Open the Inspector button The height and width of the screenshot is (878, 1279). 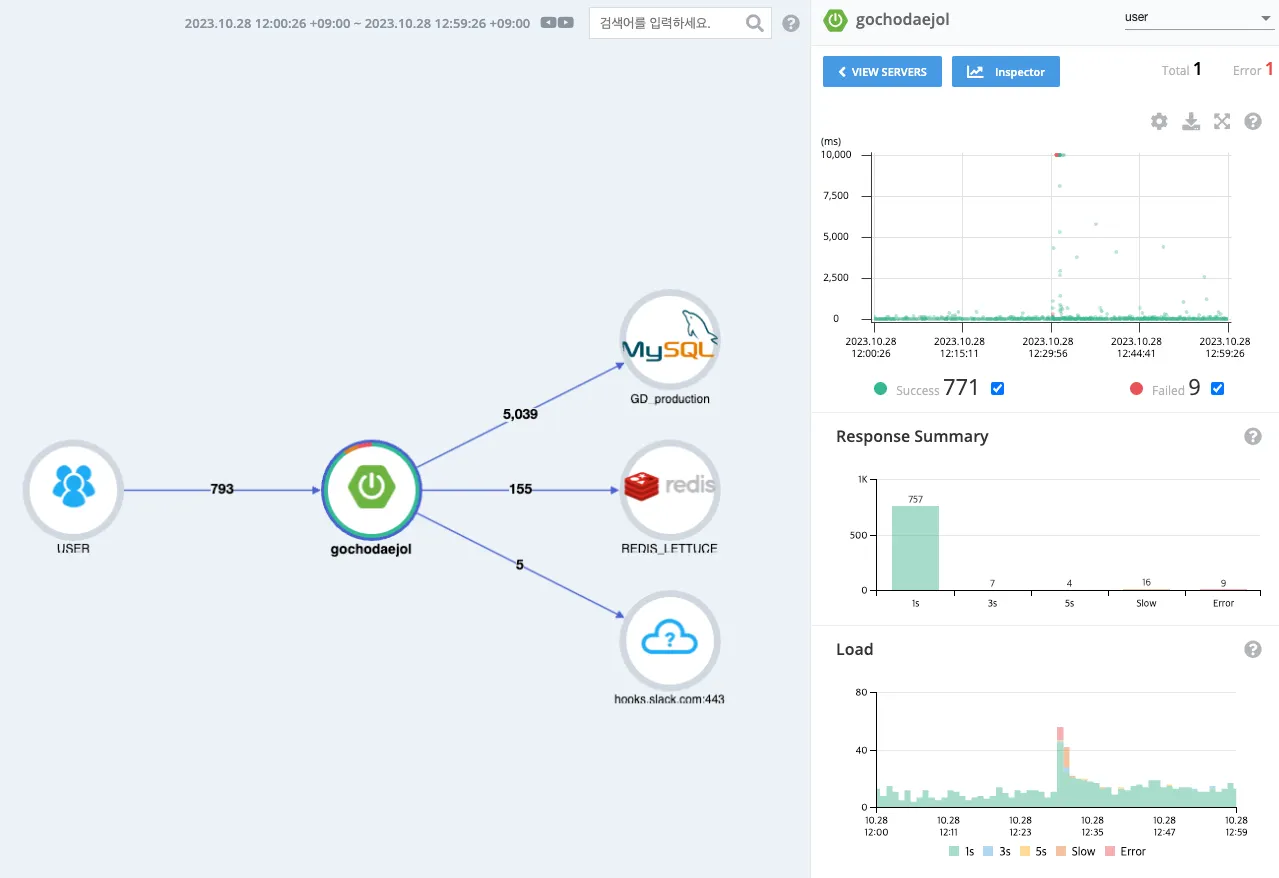point(1005,72)
